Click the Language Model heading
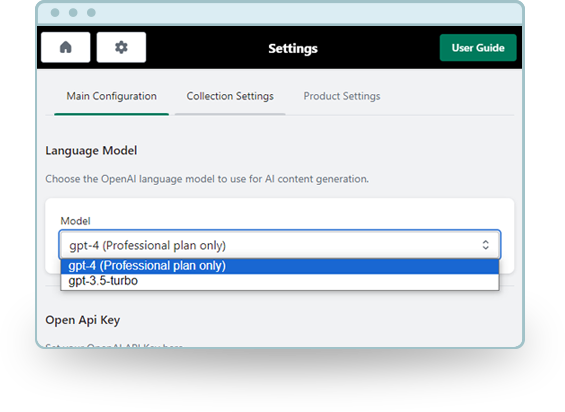The height and width of the screenshot is (412, 565). click(91, 150)
